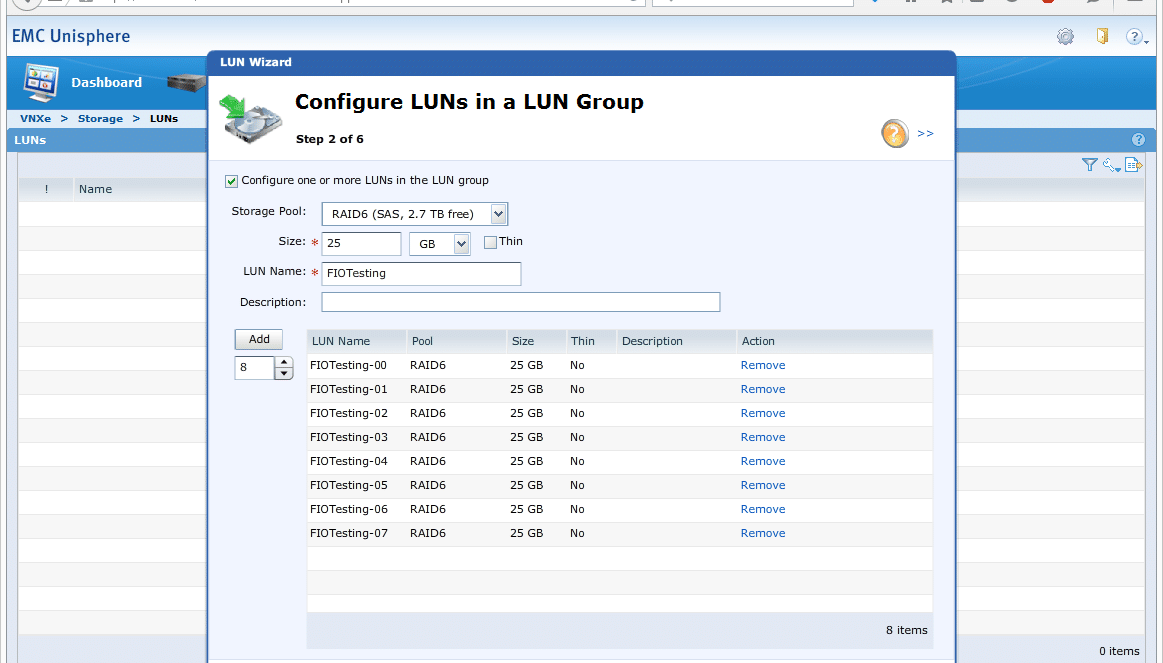
Task: Sort by LUN Name column header
Action: (x=356, y=341)
